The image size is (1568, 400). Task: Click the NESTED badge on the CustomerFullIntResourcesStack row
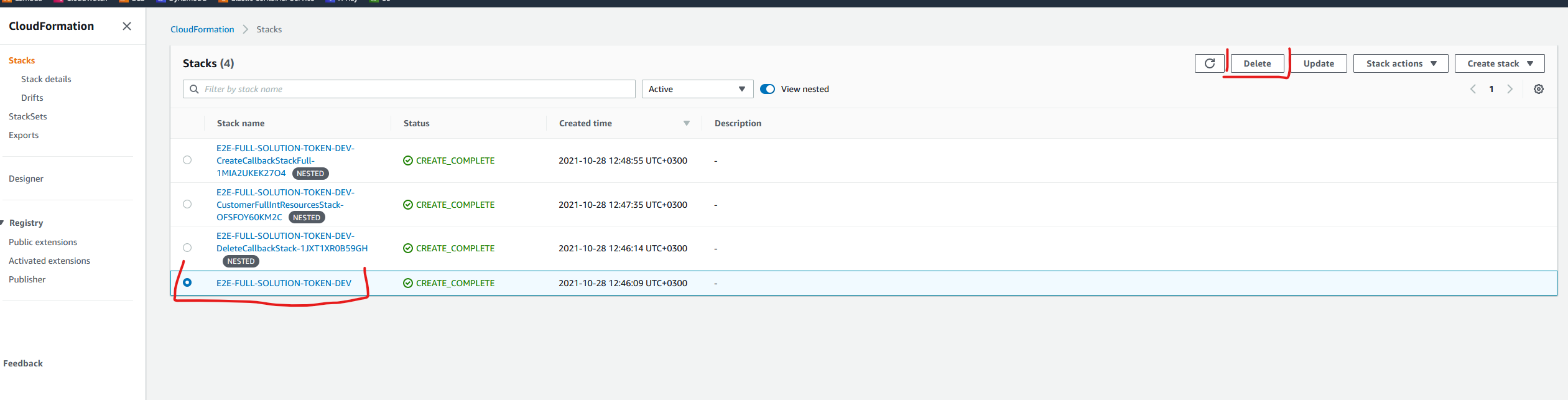307,218
